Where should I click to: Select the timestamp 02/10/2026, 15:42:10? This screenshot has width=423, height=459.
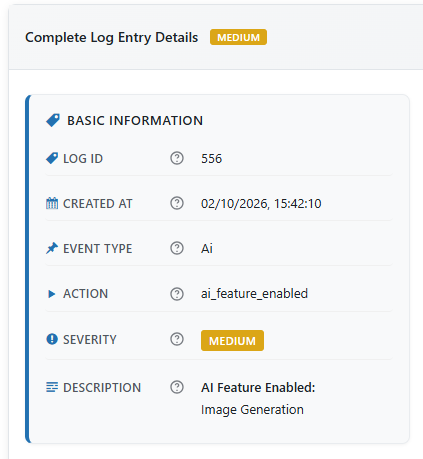261,204
